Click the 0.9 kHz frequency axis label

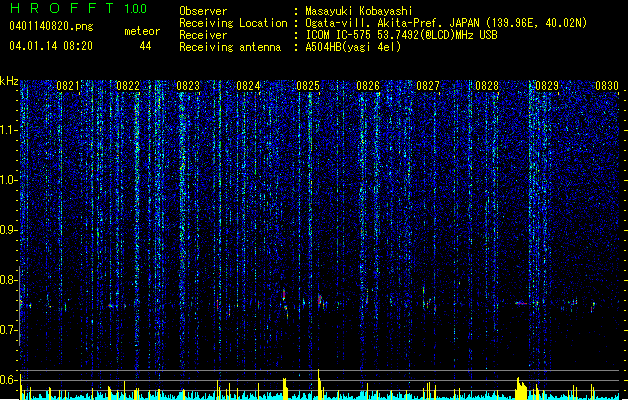click(x=8, y=230)
